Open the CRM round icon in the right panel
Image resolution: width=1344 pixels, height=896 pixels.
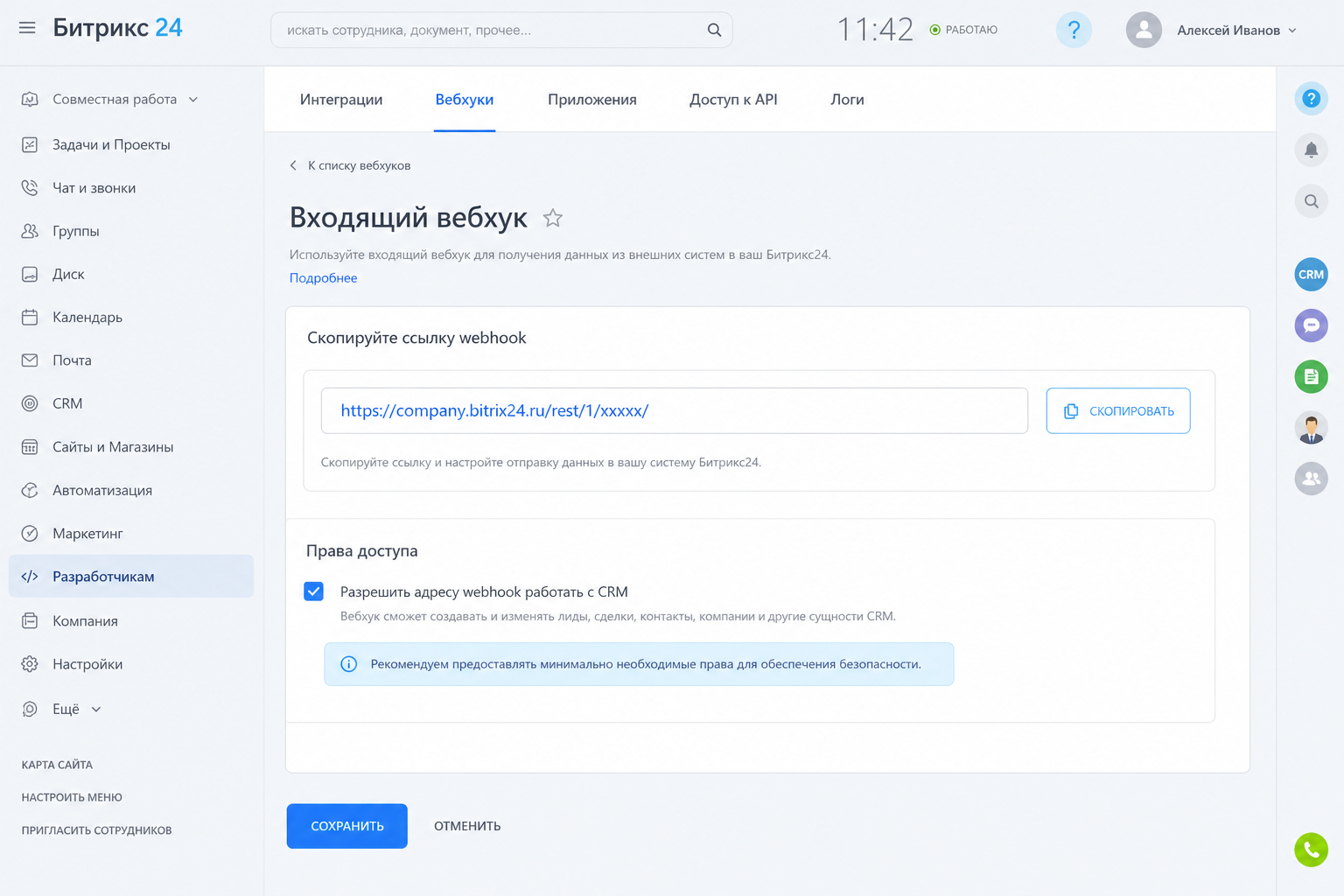1311,275
